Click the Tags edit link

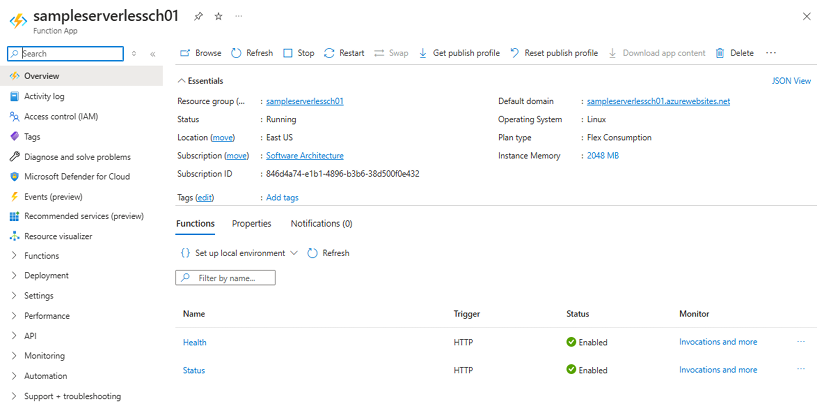tap(205, 198)
